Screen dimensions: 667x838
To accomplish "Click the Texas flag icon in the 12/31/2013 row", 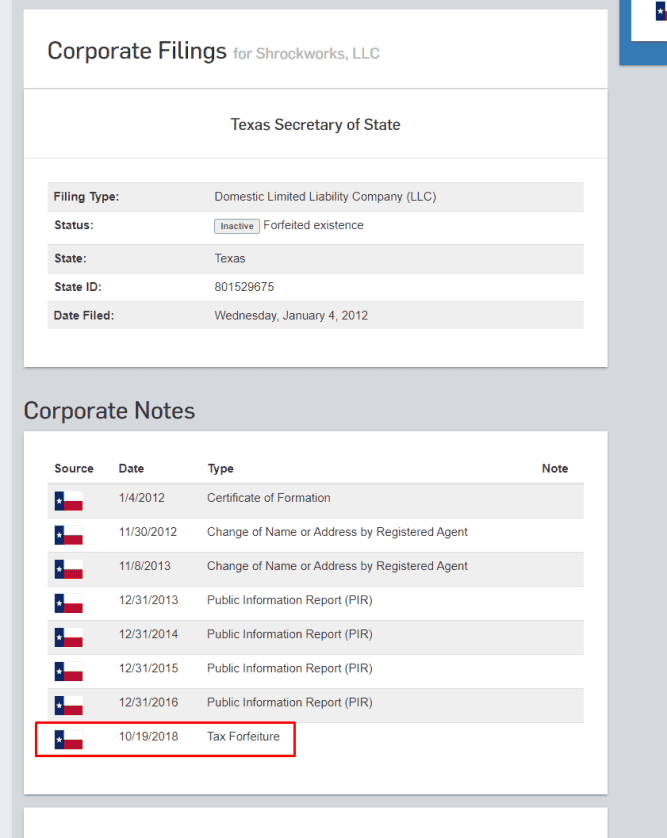I will pos(68,603).
